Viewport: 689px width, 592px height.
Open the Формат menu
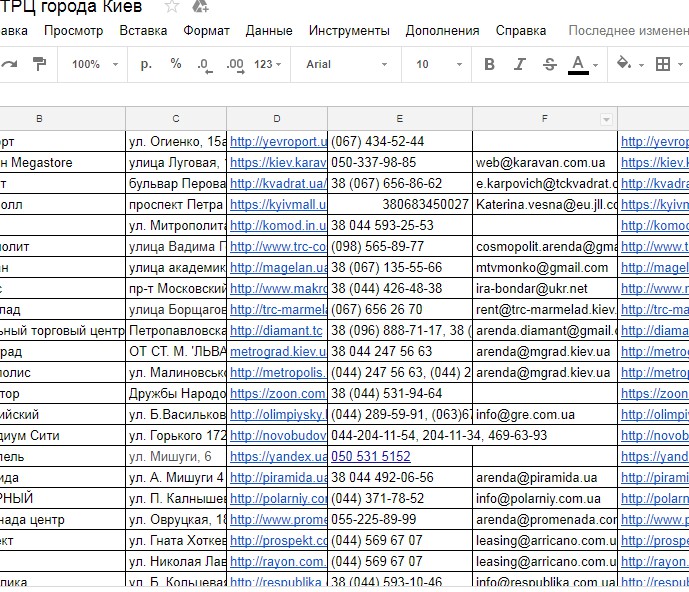click(207, 30)
